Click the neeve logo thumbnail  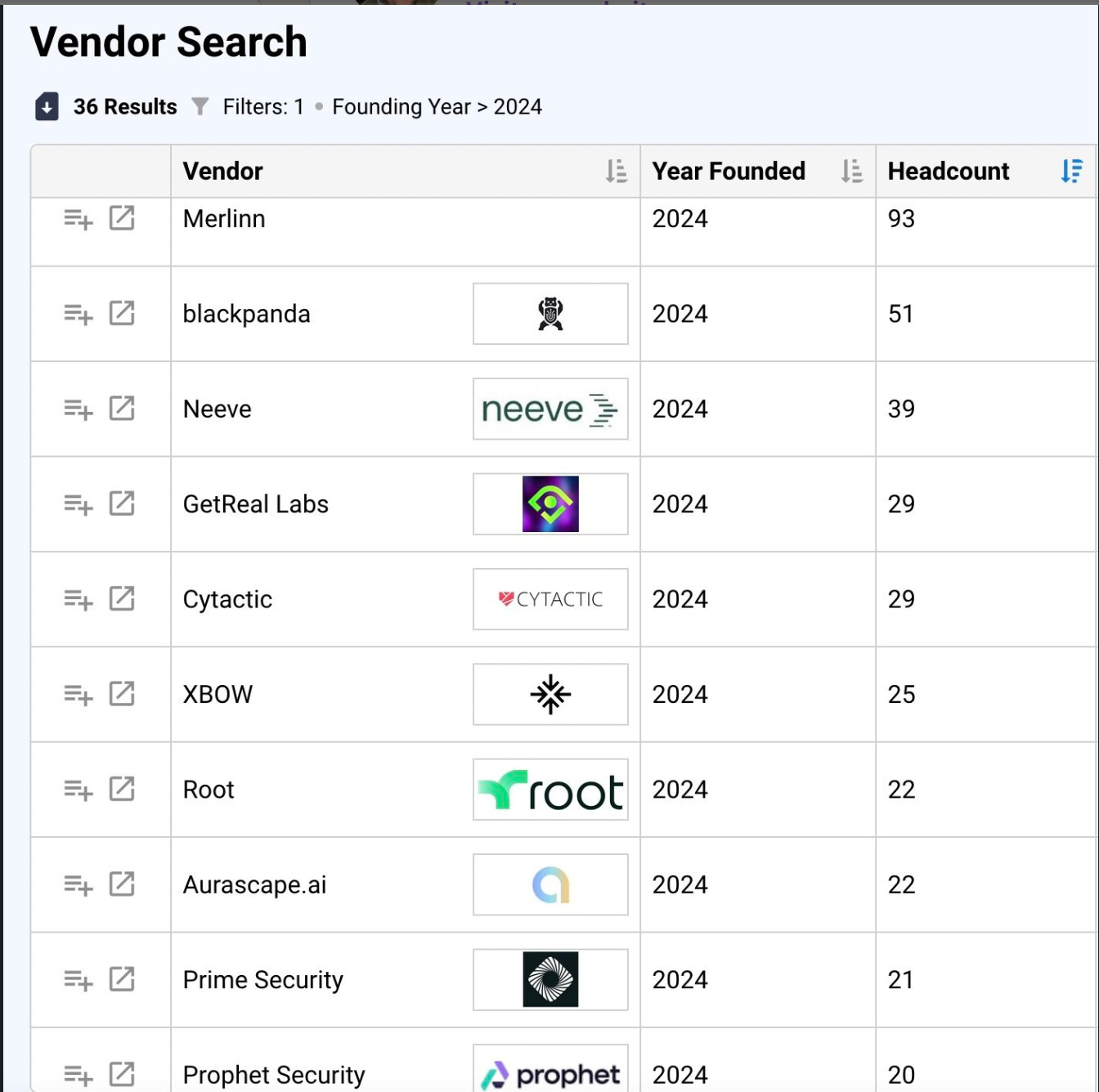click(x=550, y=409)
